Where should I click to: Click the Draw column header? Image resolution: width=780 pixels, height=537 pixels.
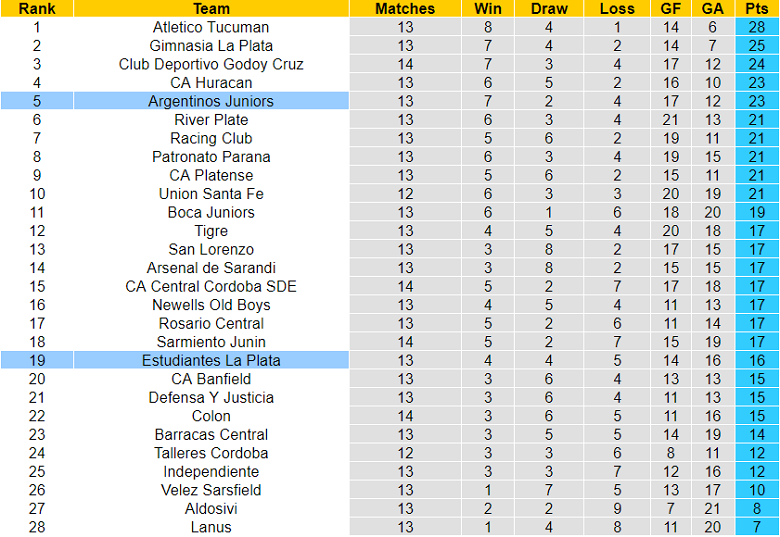pyautogui.click(x=549, y=8)
